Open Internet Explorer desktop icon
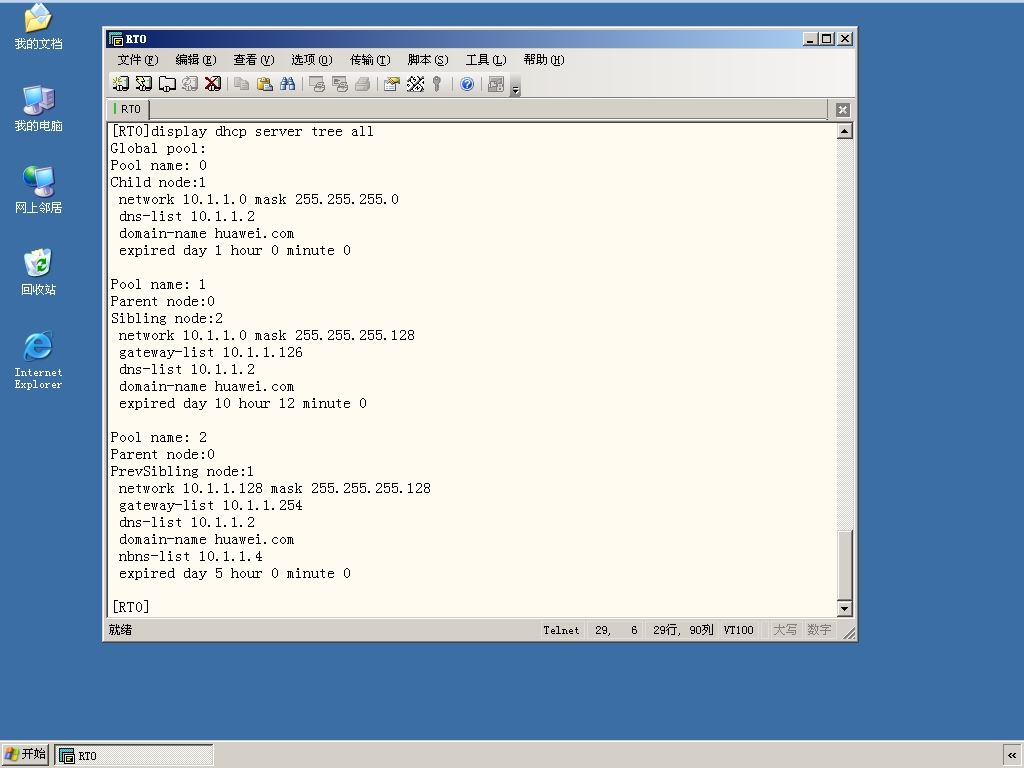 pyautogui.click(x=38, y=360)
